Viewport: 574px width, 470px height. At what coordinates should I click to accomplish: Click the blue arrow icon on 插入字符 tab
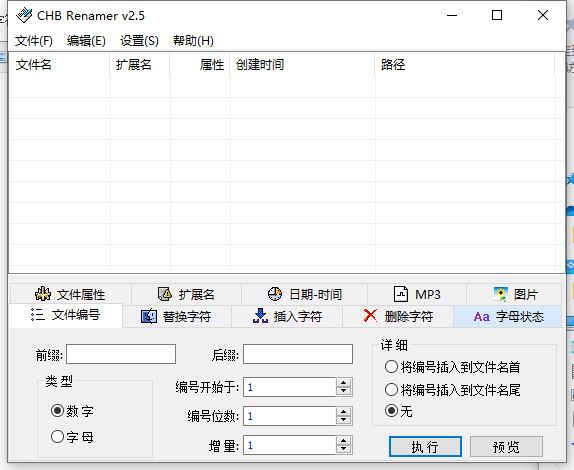(260, 316)
